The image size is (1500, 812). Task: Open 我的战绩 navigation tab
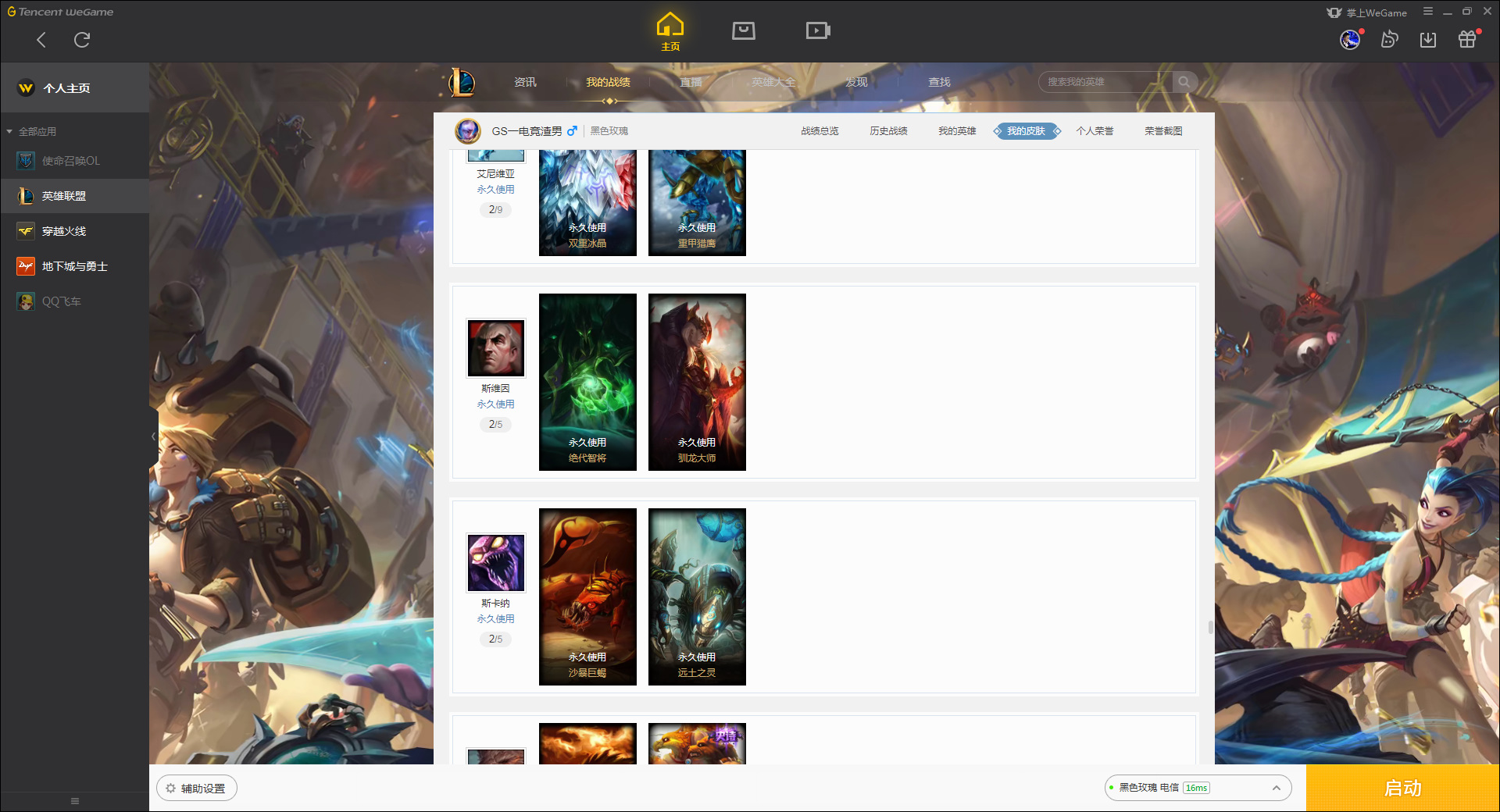[608, 82]
